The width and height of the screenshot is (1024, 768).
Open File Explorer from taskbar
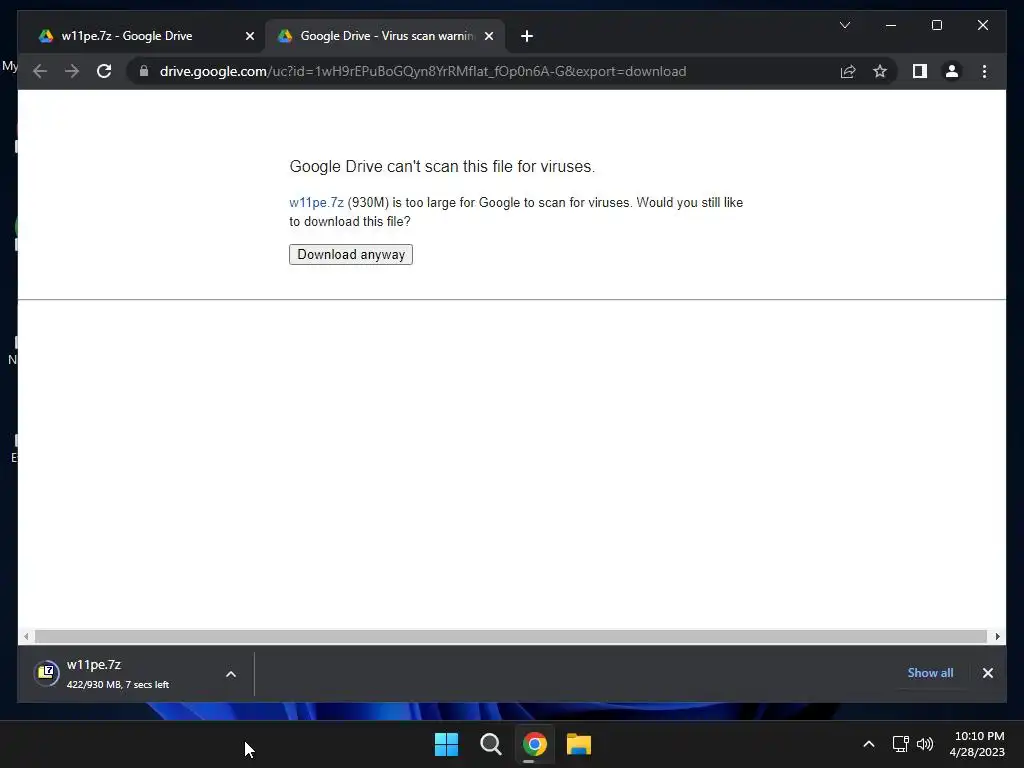579,744
